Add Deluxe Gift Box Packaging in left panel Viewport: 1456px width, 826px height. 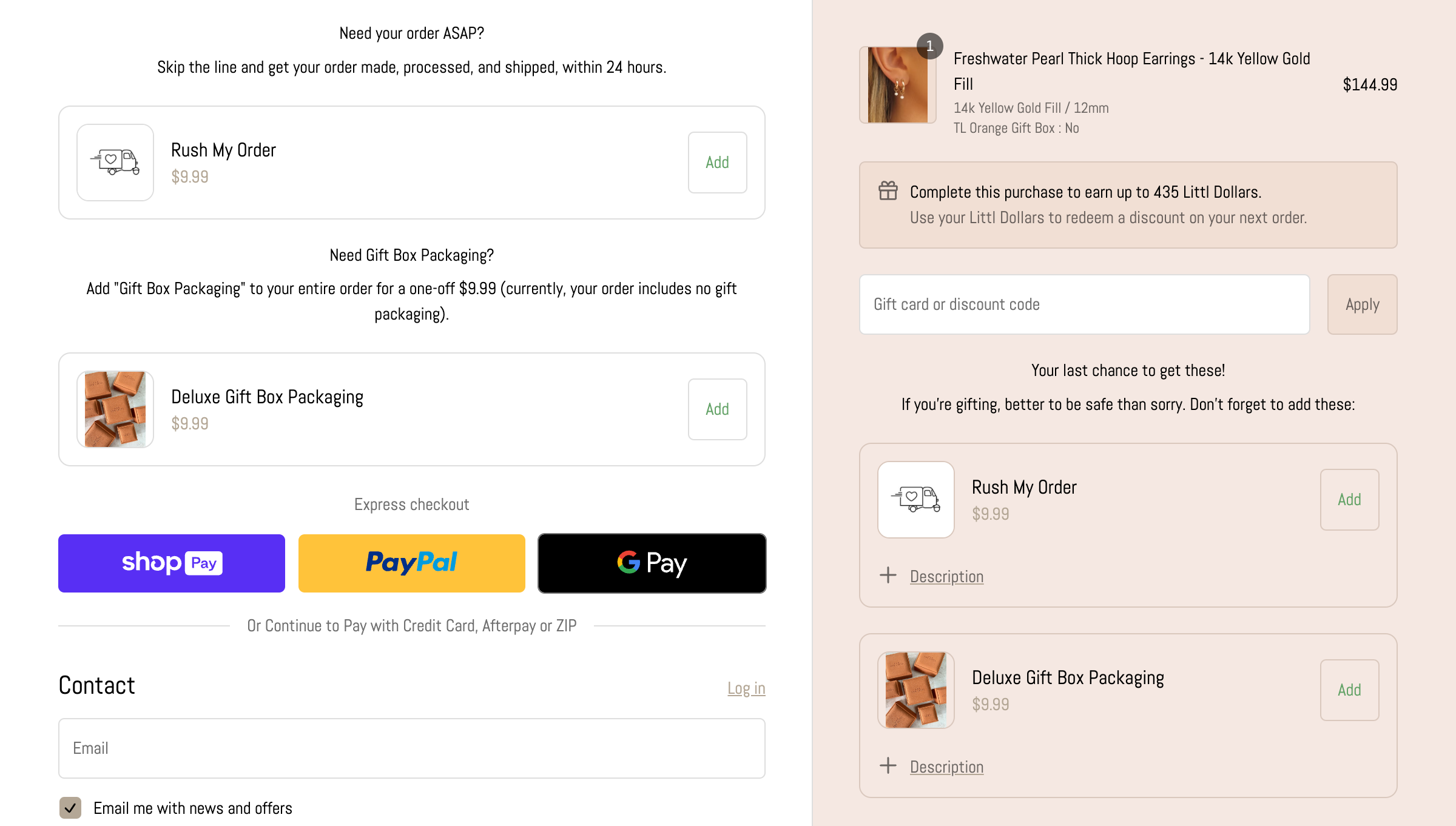point(717,409)
